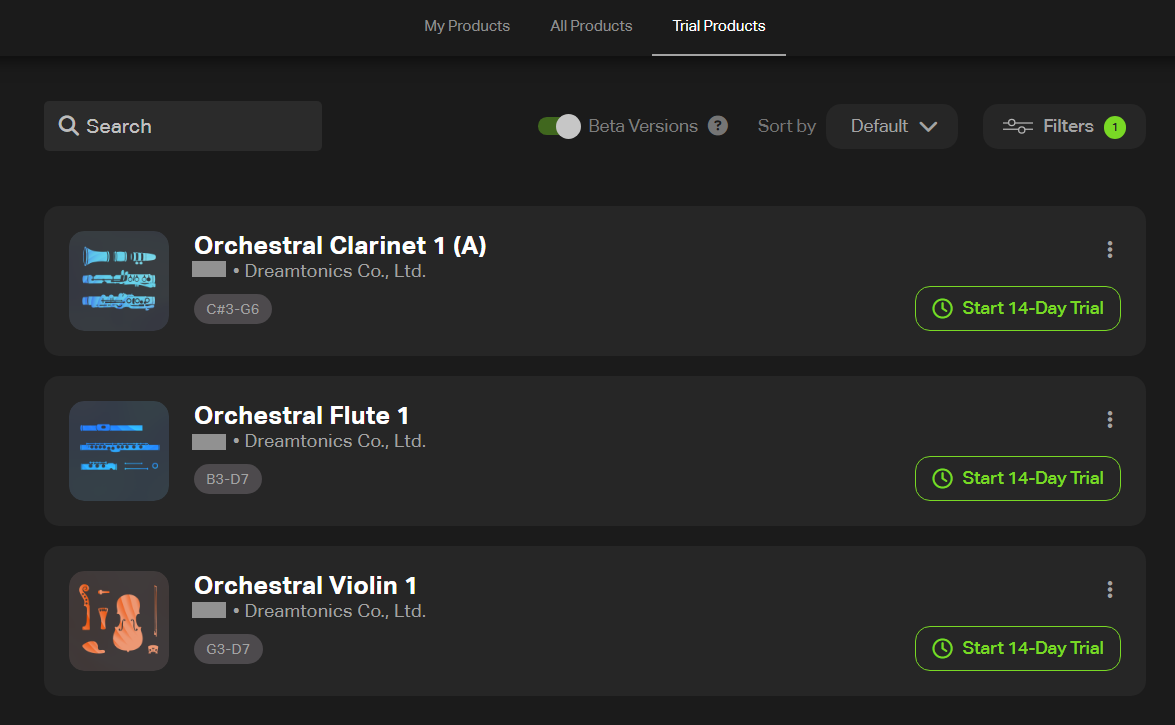Focus the Search input field
Screen dimensions: 1175x725
pyautogui.click(x=183, y=126)
